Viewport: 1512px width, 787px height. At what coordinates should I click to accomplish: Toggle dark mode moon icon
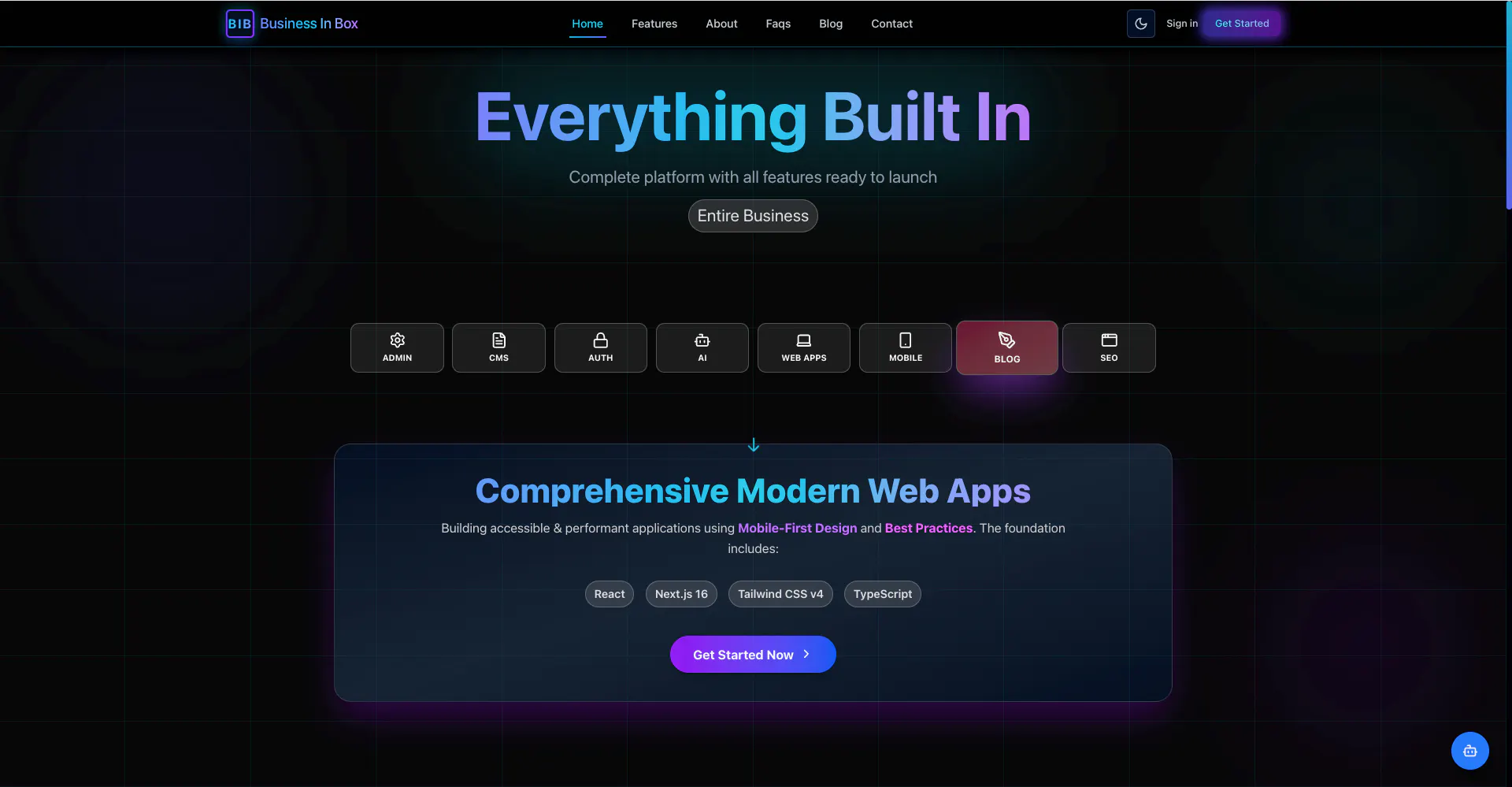point(1140,24)
